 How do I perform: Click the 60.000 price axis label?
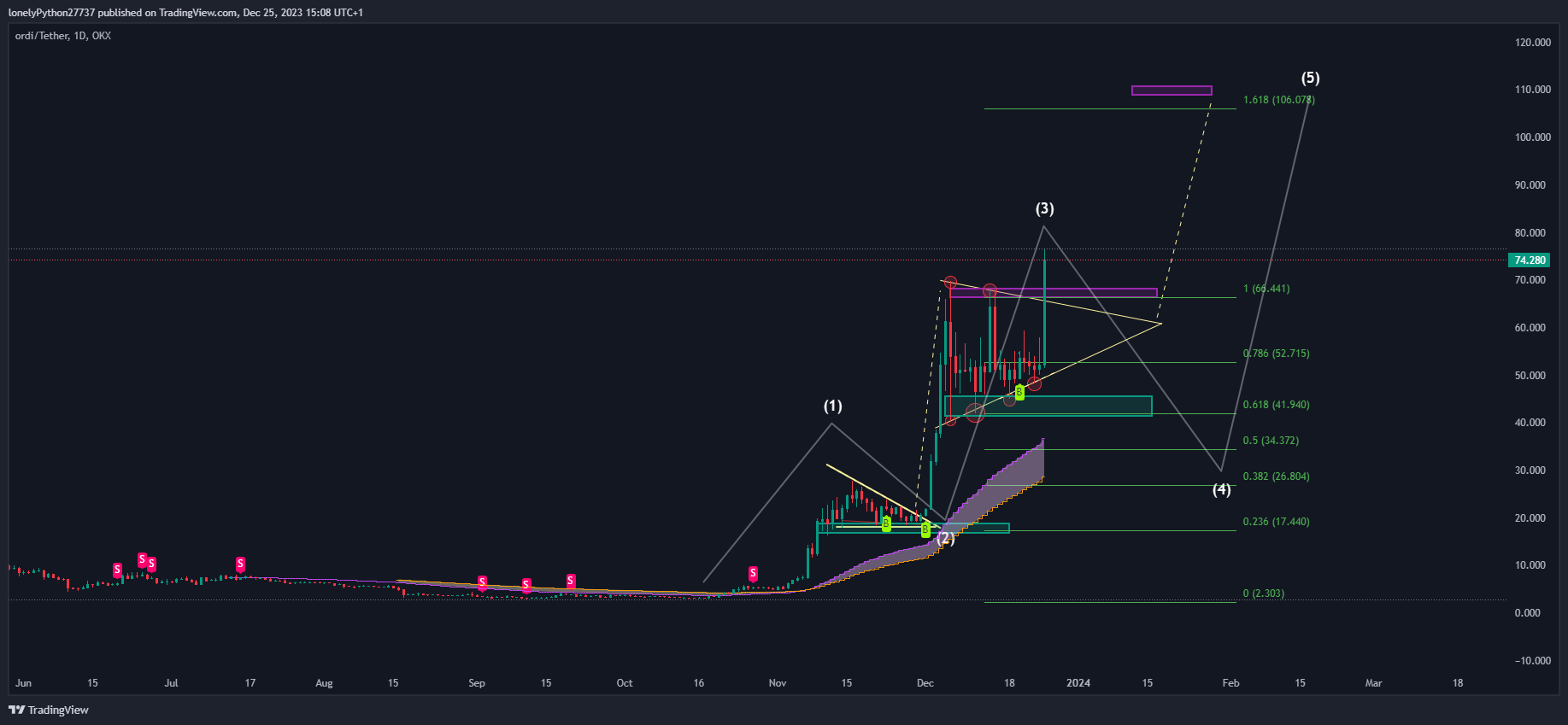pyautogui.click(x=1530, y=328)
